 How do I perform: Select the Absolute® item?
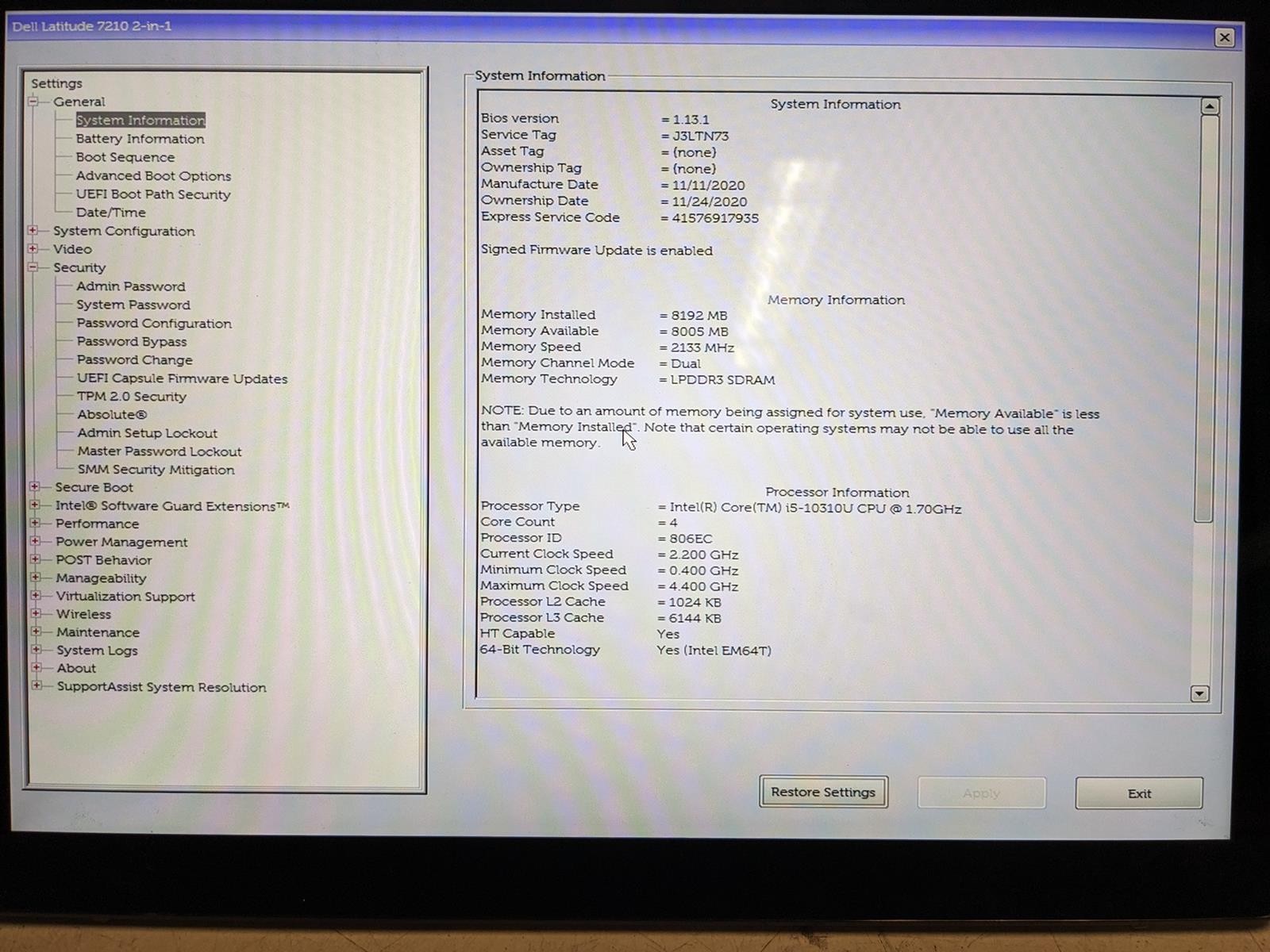pos(112,415)
